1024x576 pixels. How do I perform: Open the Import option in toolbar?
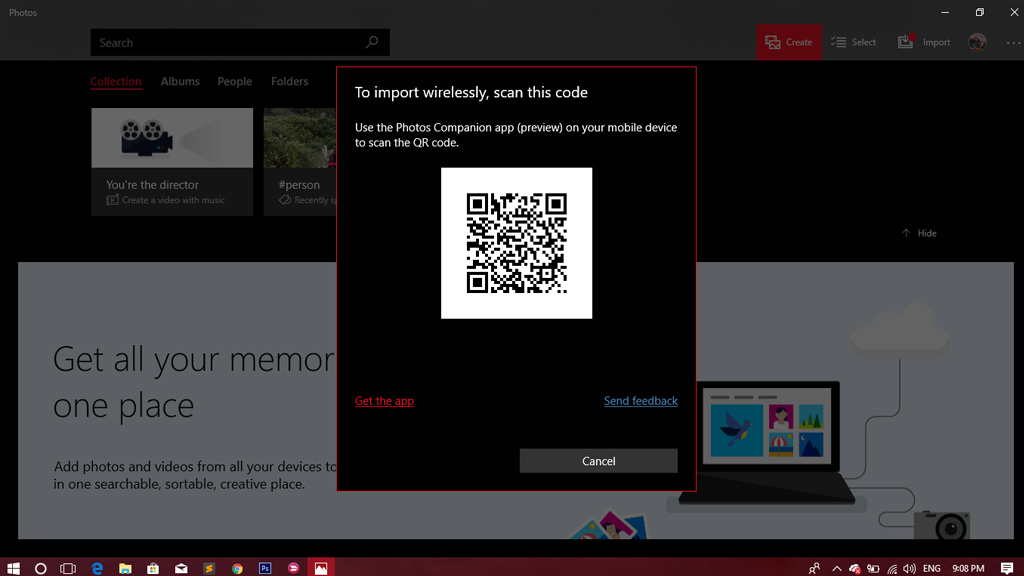(x=924, y=42)
